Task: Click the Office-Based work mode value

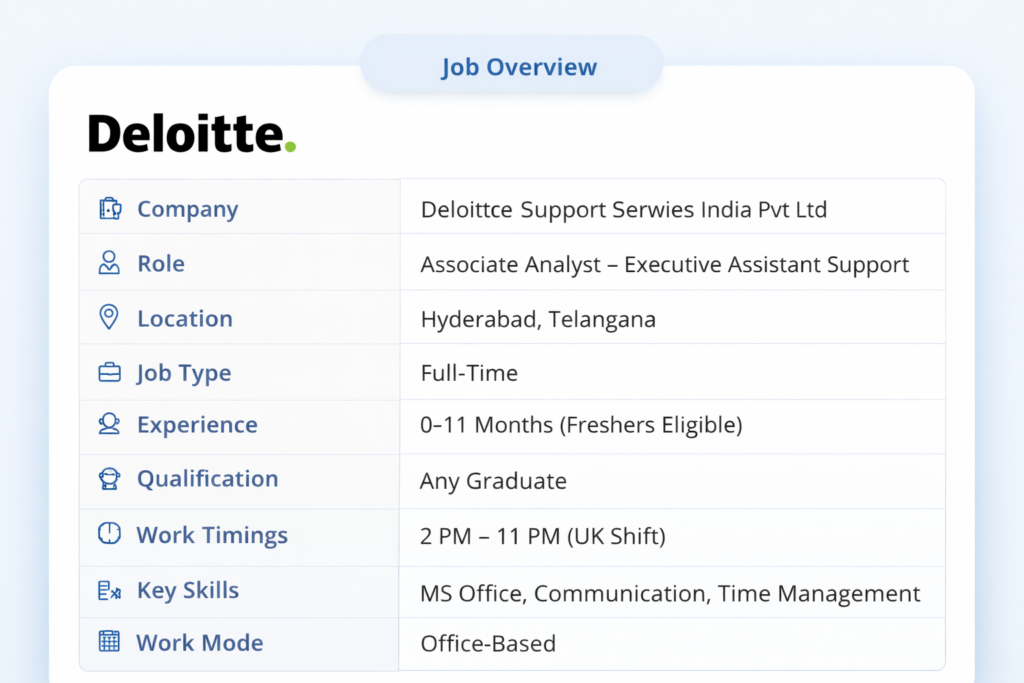Action: [488, 643]
